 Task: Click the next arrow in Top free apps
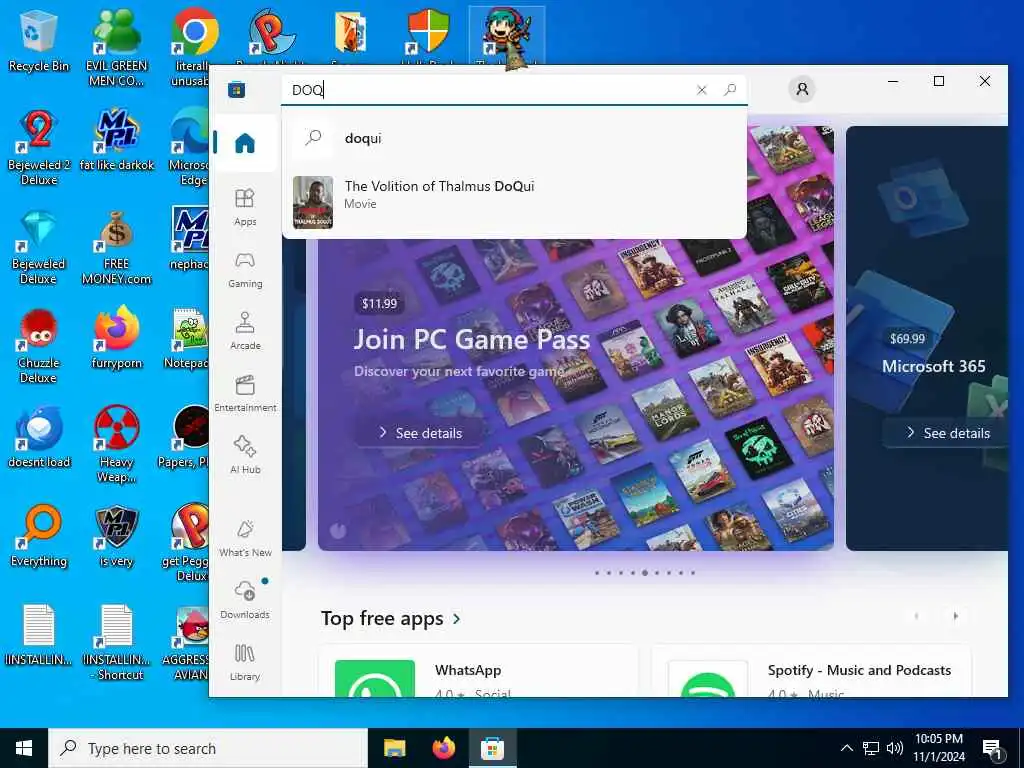pyautogui.click(x=955, y=616)
